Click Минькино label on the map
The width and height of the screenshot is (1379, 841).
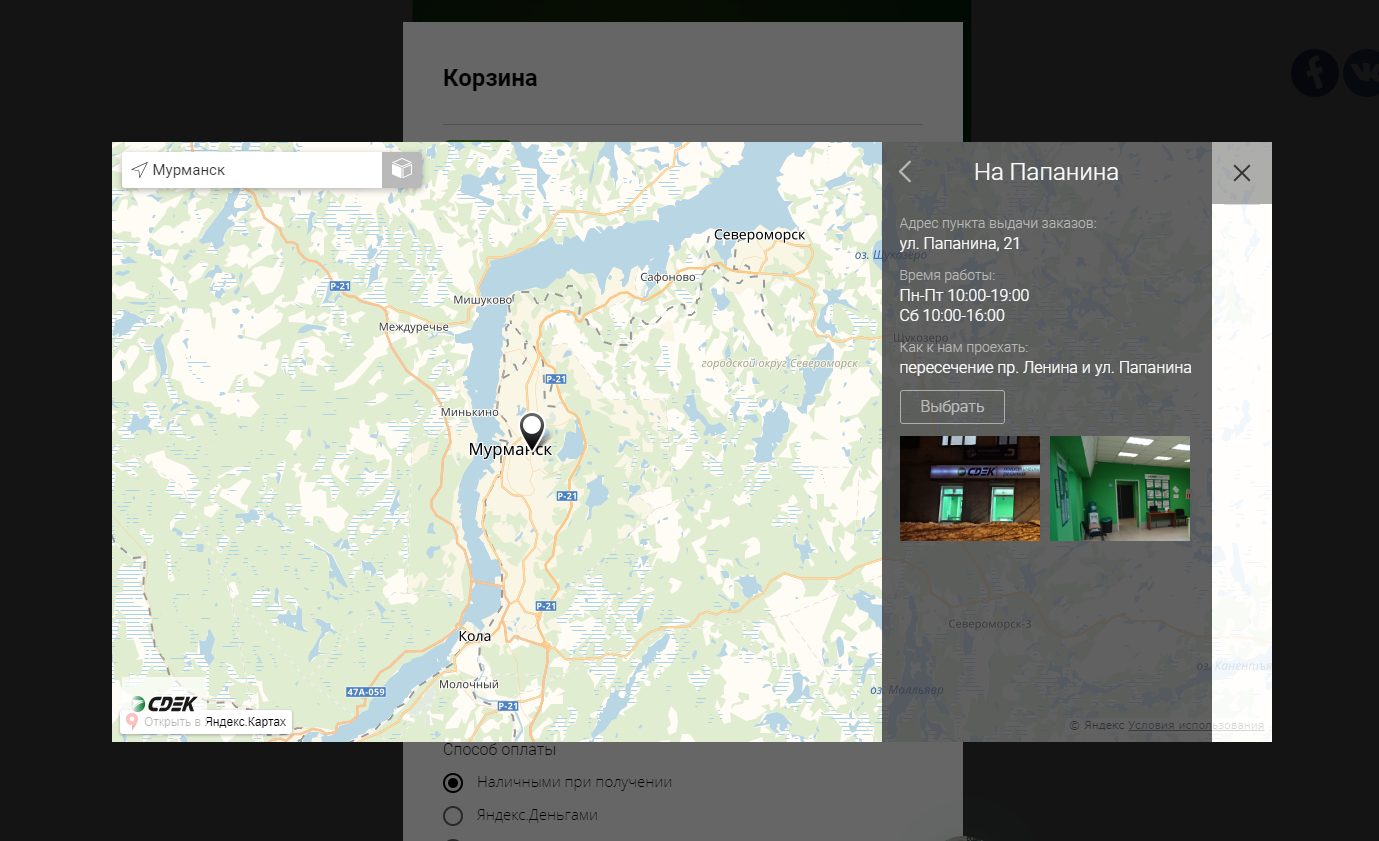click(470, 412)
